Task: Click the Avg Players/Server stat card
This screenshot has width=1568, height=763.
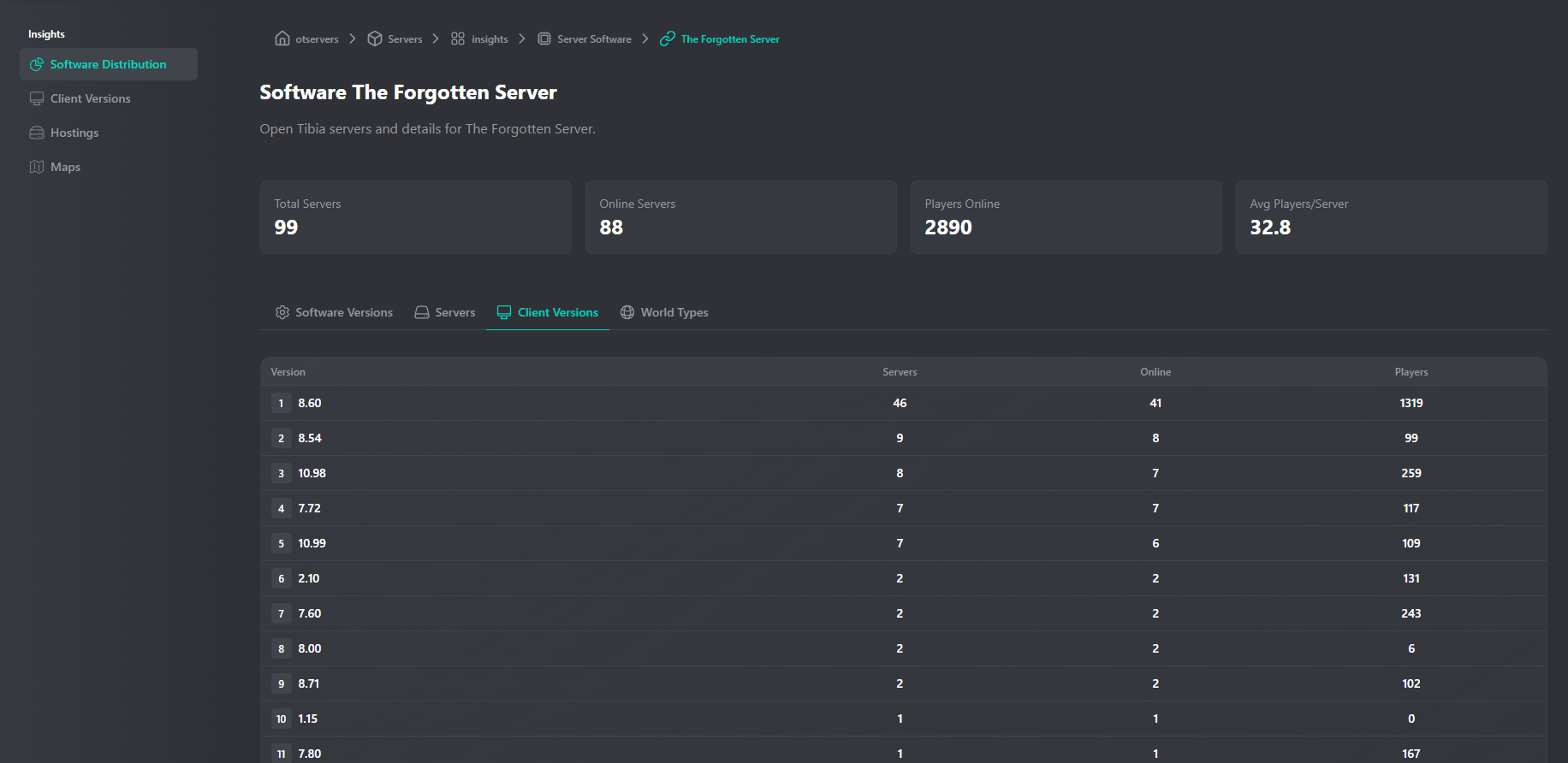Action: pyautogui.click(x=1392, y=217)
